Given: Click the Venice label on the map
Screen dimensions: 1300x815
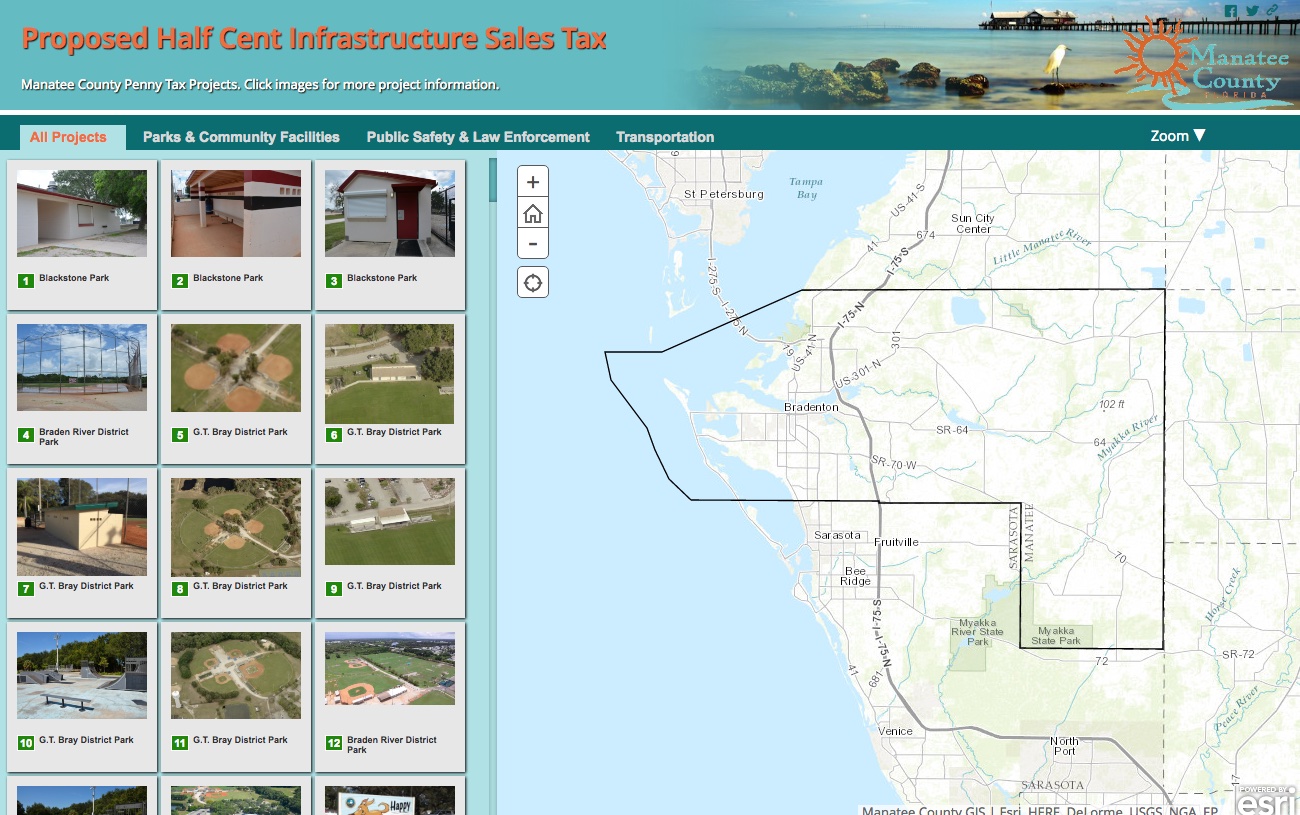Looking at the screenshot, I should [895, 731].
